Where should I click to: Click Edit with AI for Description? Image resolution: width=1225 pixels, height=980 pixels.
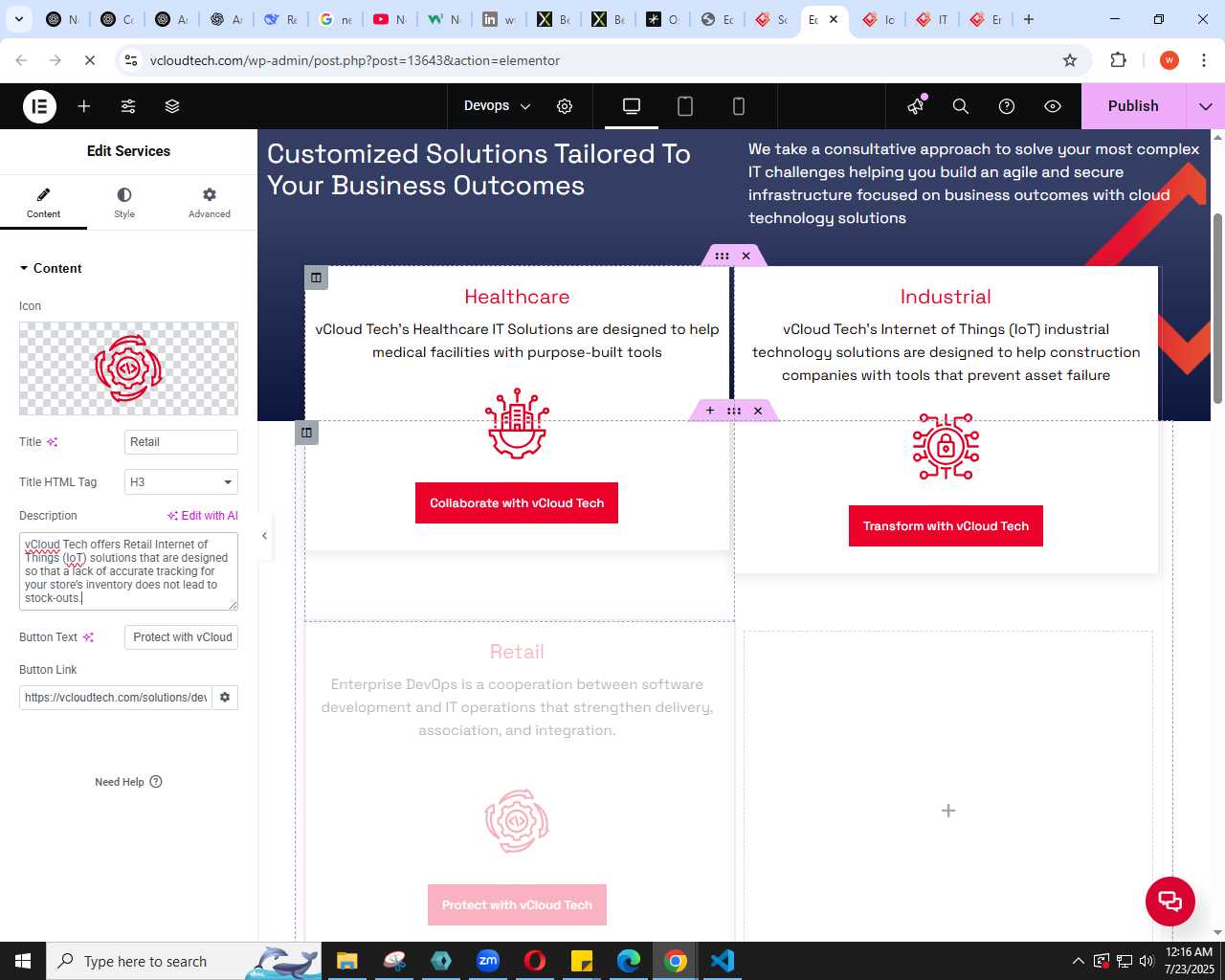click(x=202, y=516)
